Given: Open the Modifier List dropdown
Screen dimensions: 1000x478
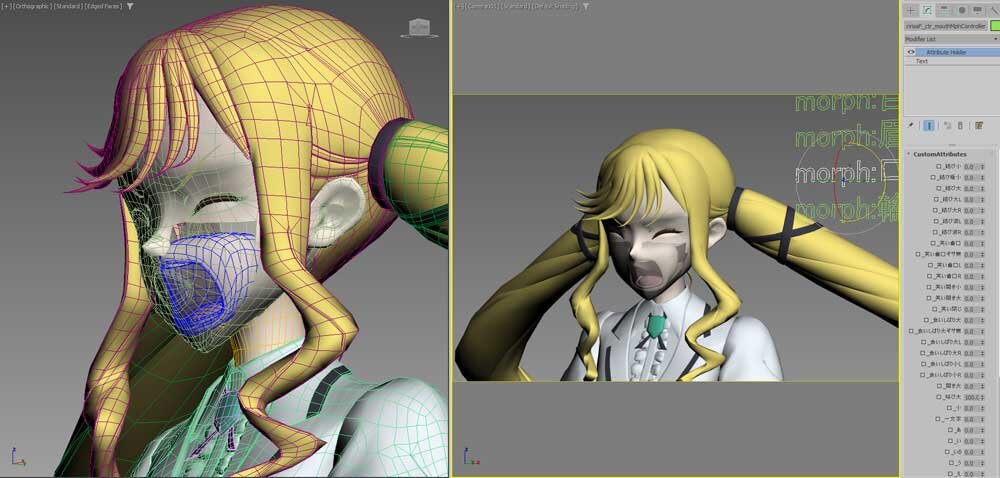Looking at the screenshot, I should (952, 39).
